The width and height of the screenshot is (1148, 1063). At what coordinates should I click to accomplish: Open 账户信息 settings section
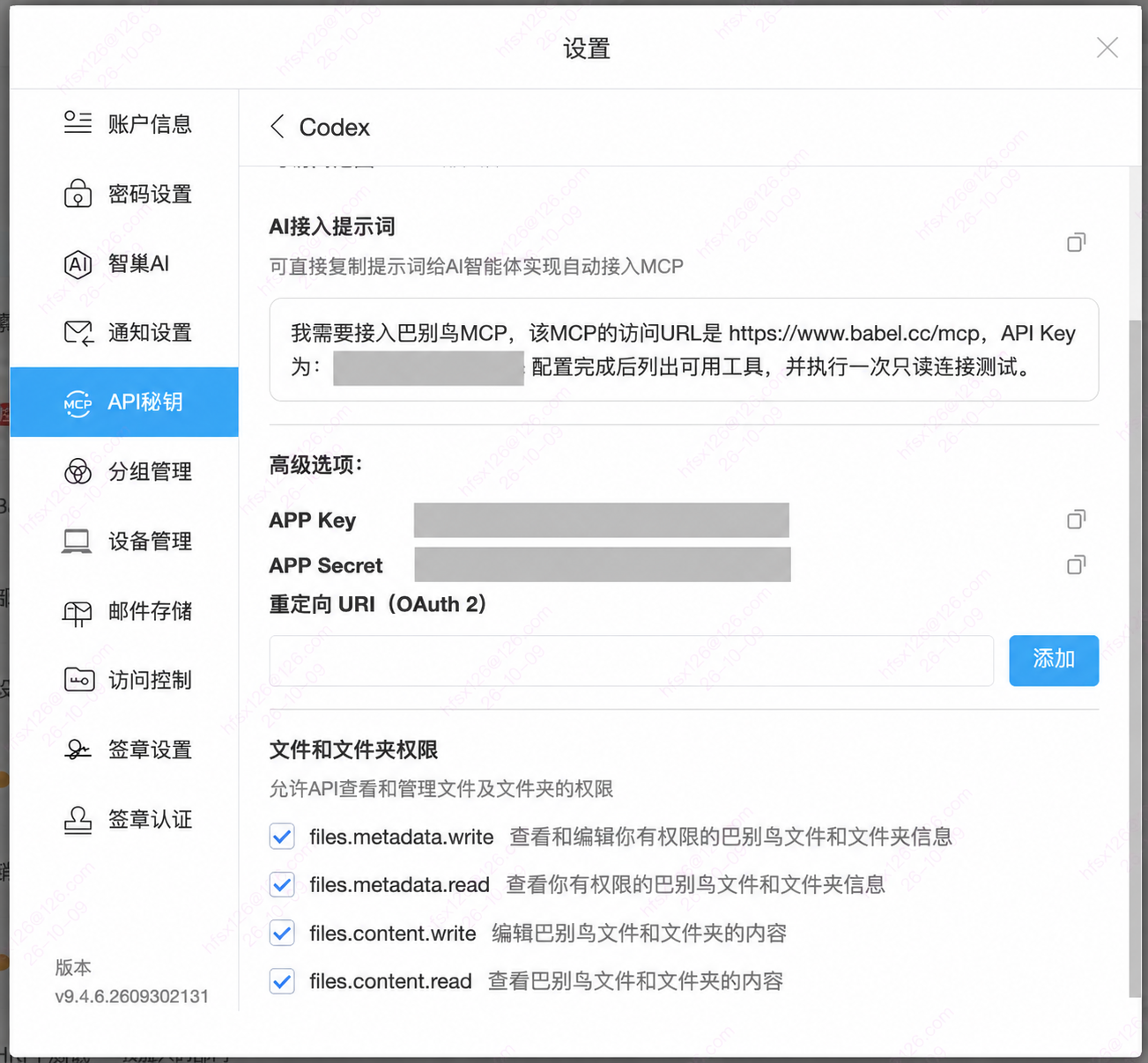pos(124,123)
